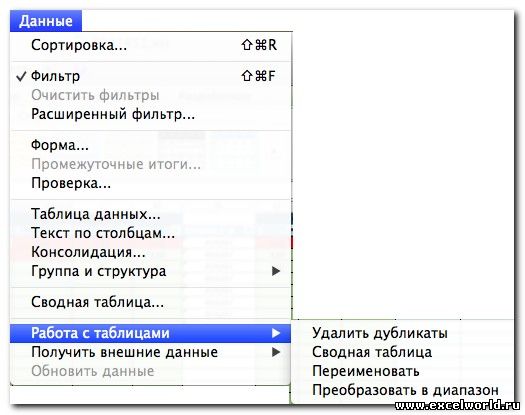Expand Группа и структура submenu arrow

276,271
